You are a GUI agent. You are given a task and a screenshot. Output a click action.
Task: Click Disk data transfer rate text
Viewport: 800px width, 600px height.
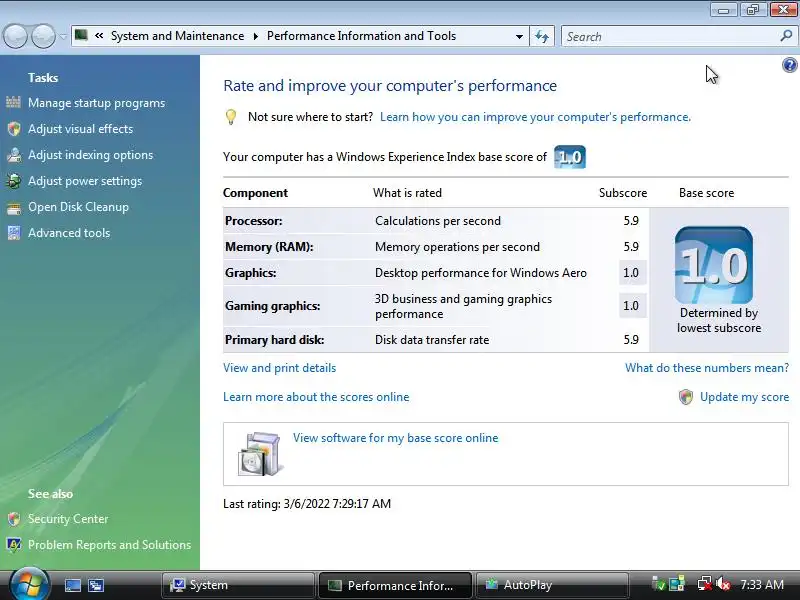[x=432, y=340]
